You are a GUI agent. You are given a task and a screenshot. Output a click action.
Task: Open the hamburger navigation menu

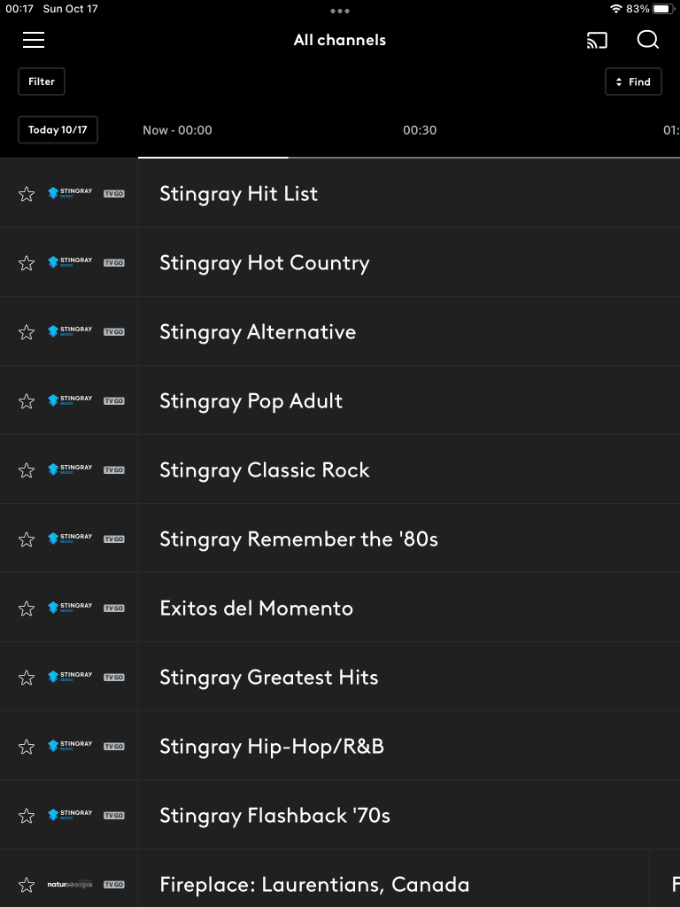pyautogui.click(x=34, y=40)
